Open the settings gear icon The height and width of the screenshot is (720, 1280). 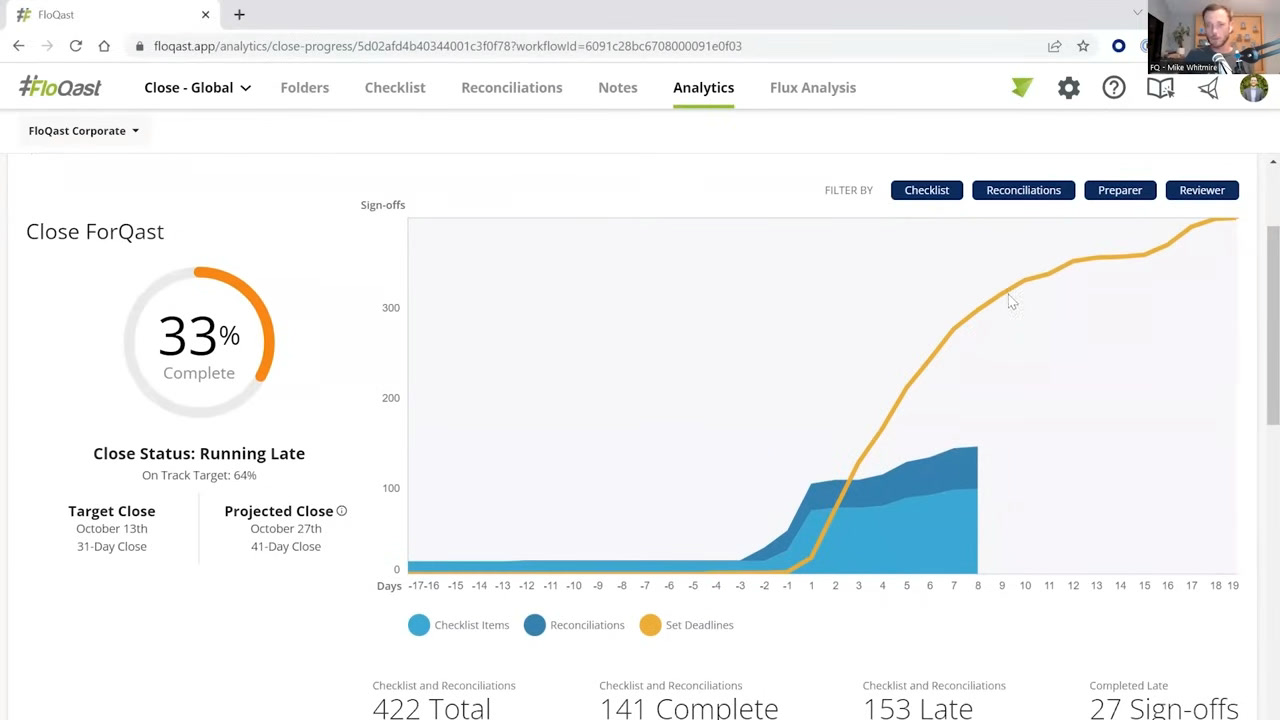tap(1069, 88)
